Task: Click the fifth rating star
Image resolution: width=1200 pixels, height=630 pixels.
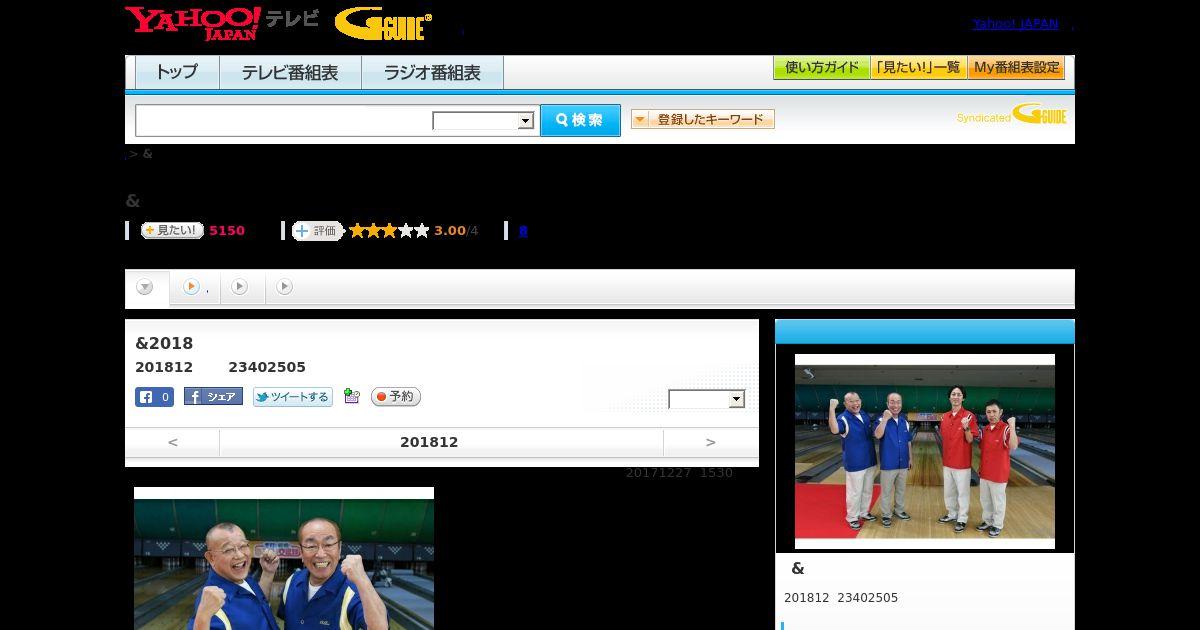Action: (421, 231)
